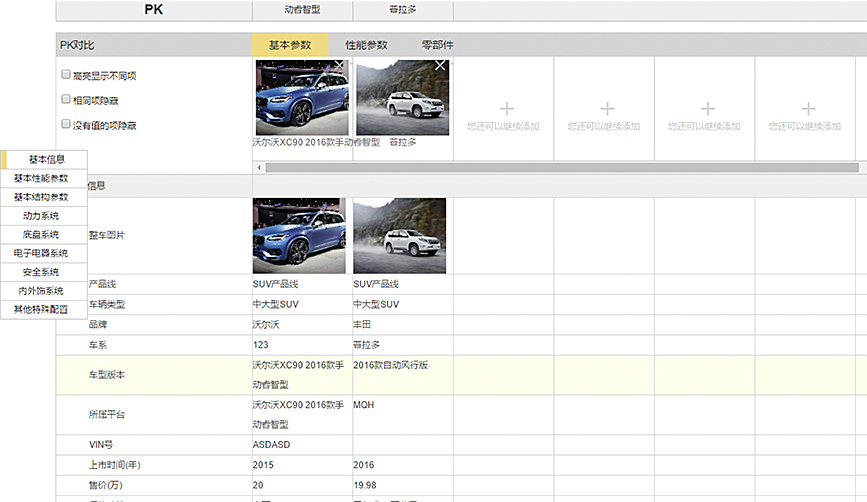This screenshot has width=867, height=502.
Task: Open the 零部件 tab
Action: point(437,45)
